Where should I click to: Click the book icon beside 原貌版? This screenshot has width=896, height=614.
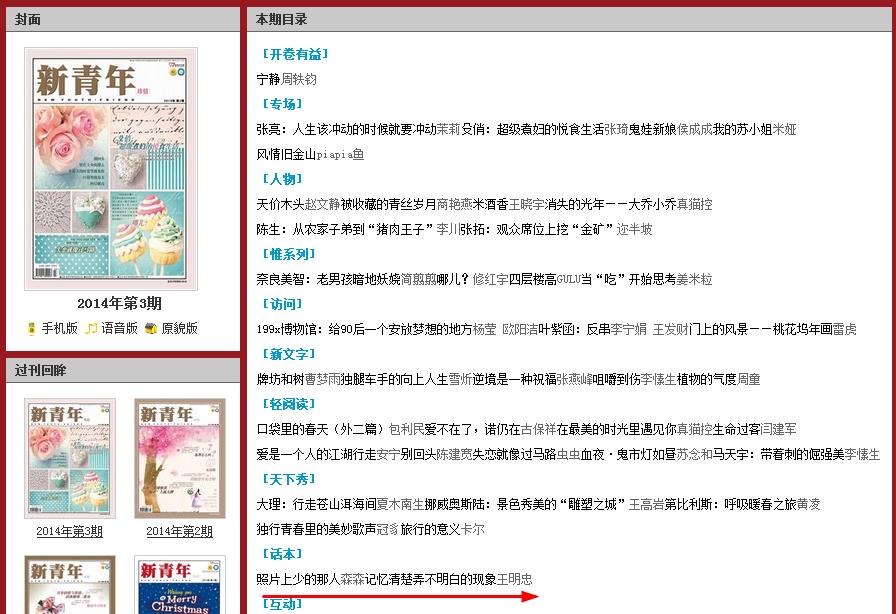[x=151, y=329]
